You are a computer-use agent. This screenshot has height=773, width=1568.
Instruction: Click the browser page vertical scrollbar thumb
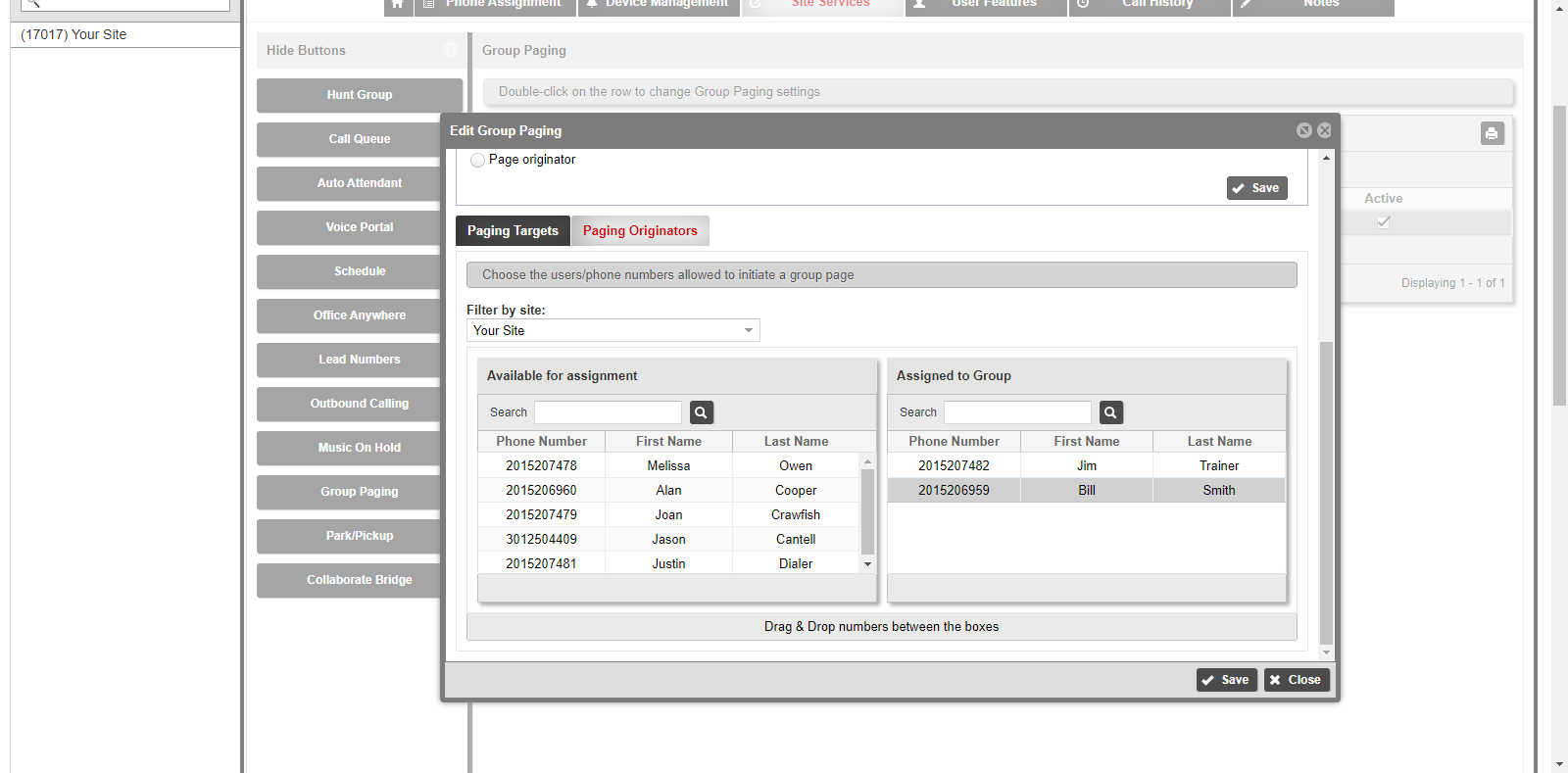[x=1559, y=255]
